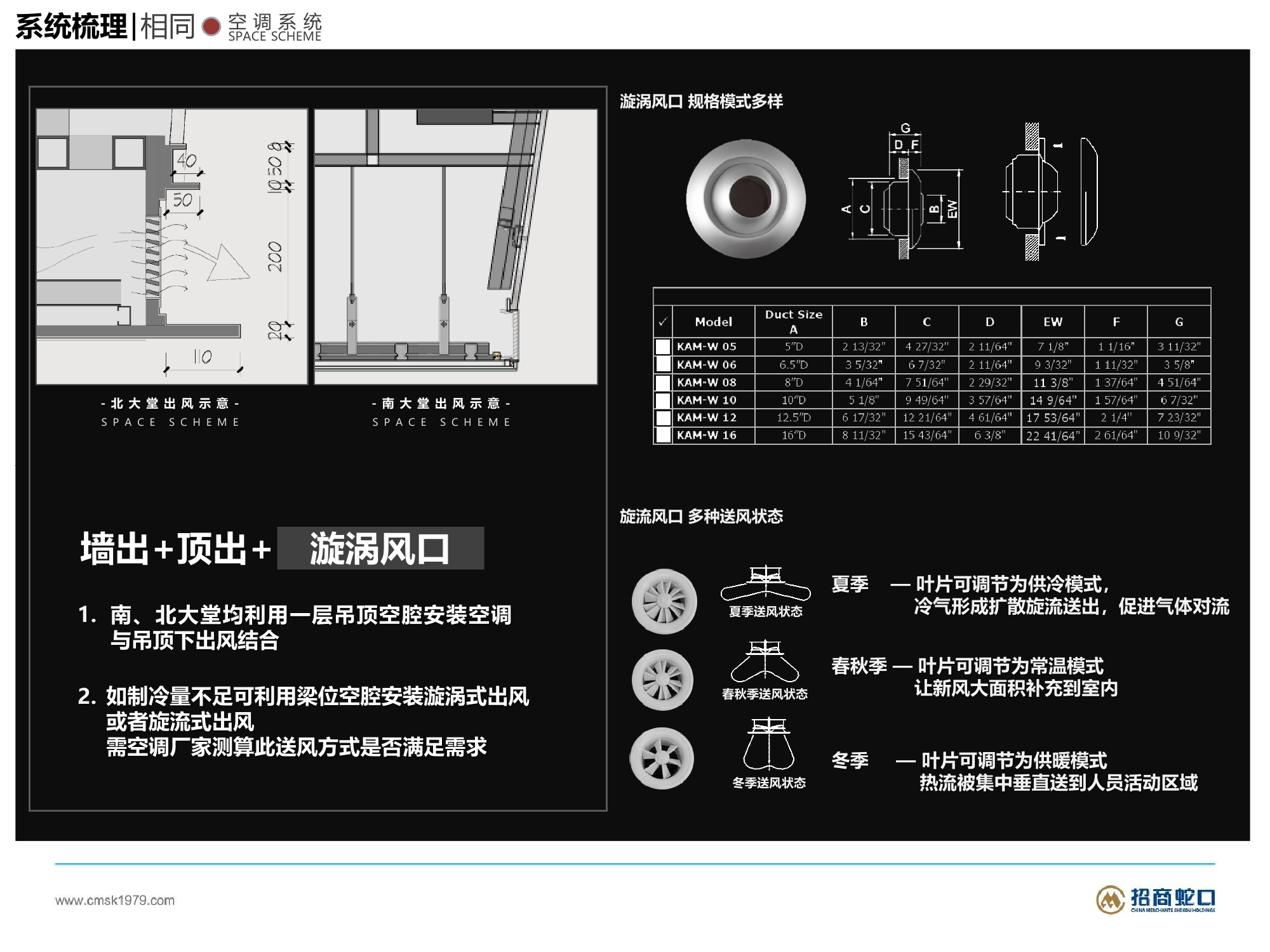
Task: Open the www.cmsk1979.com link
Action: 115,900
